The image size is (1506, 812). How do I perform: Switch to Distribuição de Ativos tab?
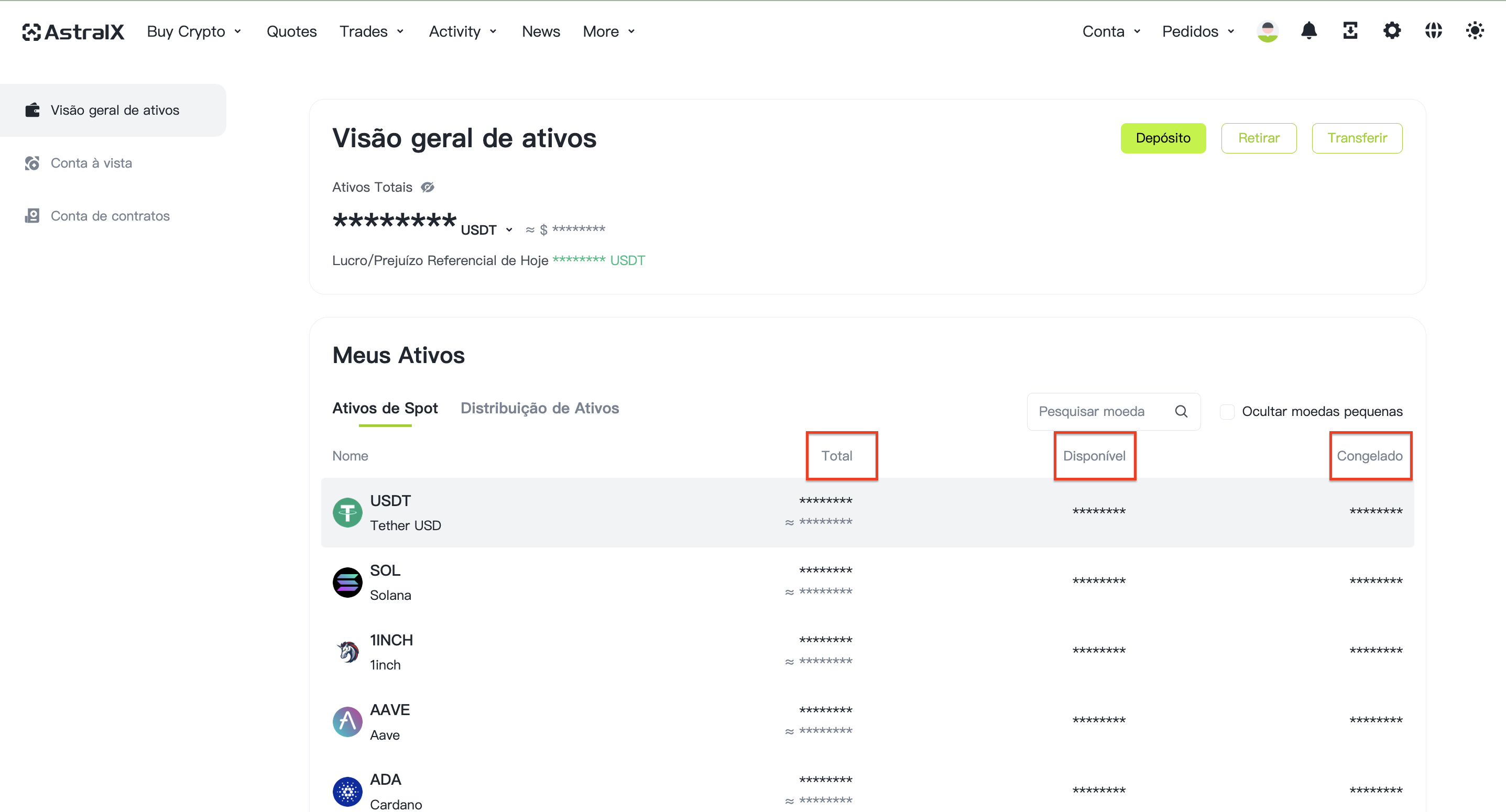tap(539, 408)
